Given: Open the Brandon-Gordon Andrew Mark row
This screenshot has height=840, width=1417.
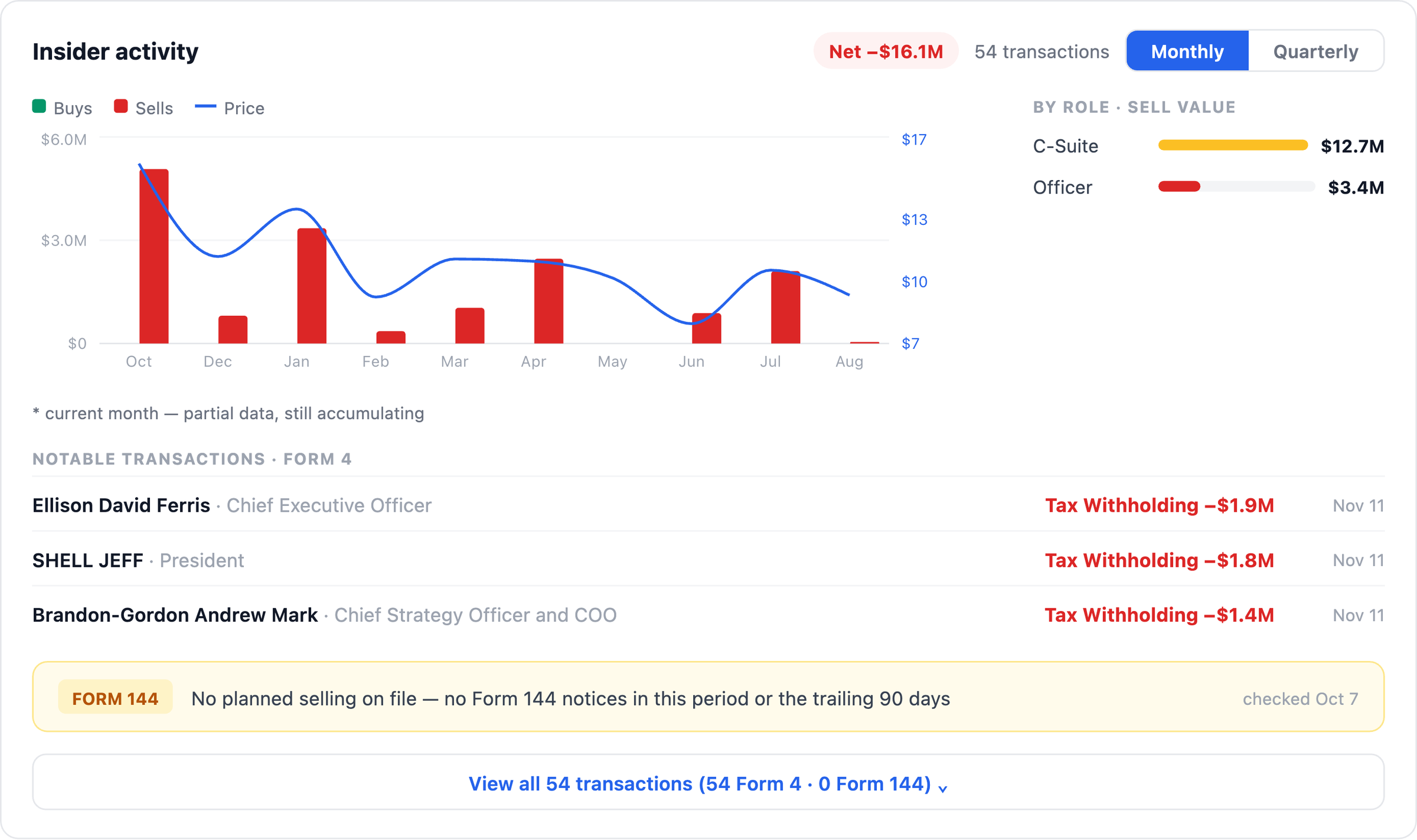Looking at the screenshot, I should click(x=708, y=615).
